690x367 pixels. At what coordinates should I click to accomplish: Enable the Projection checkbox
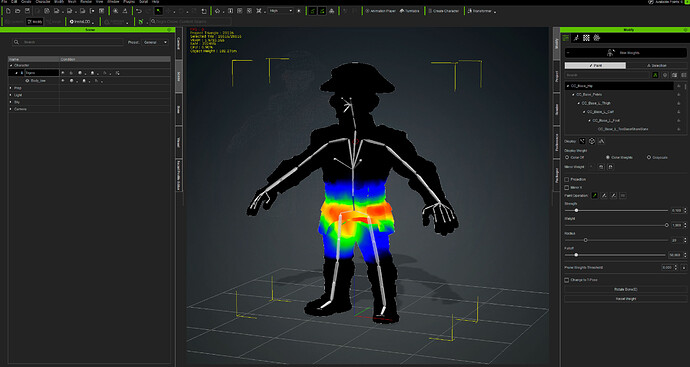pos(567,180)
